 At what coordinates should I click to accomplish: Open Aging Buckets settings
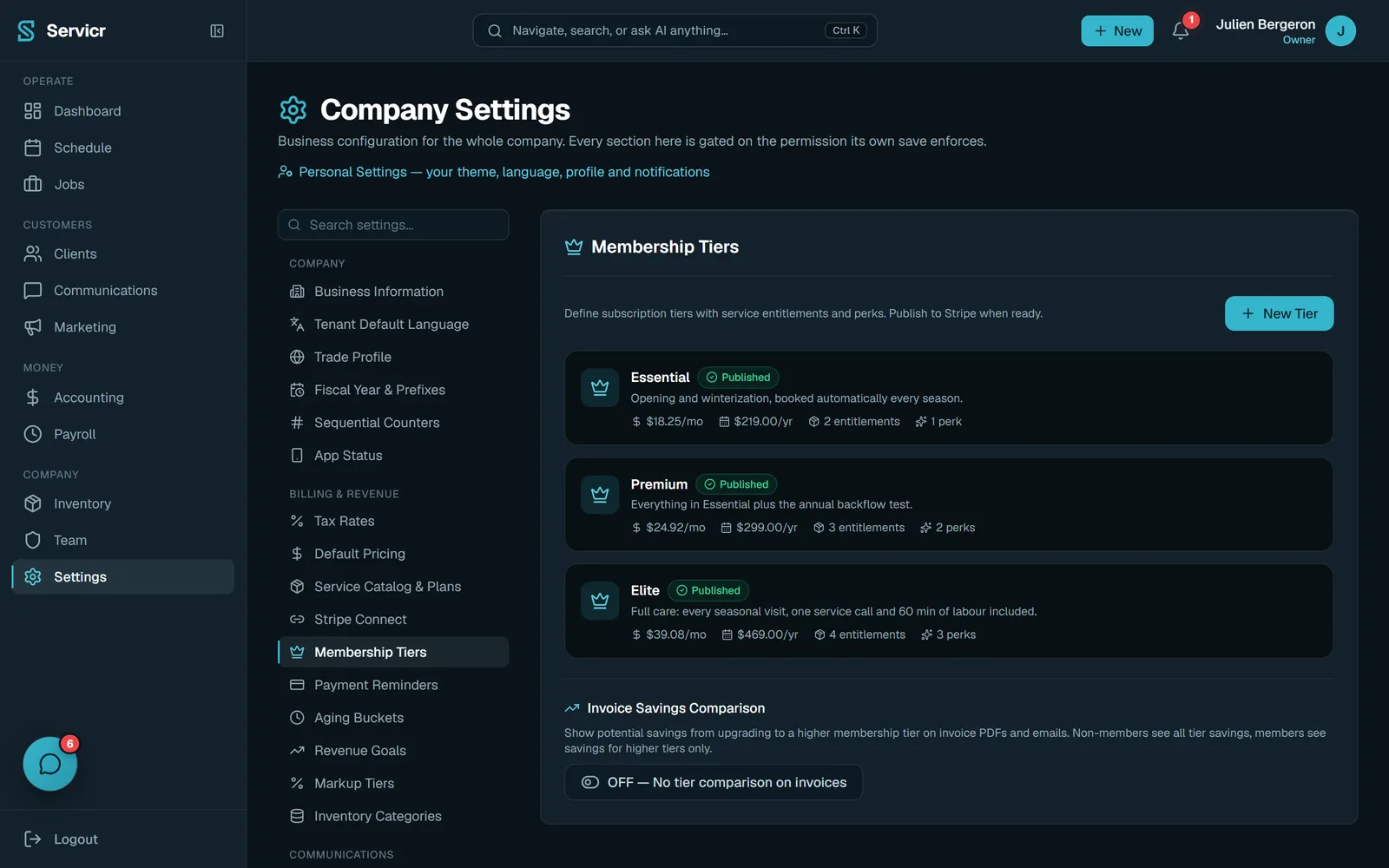[x=393, y=718]
